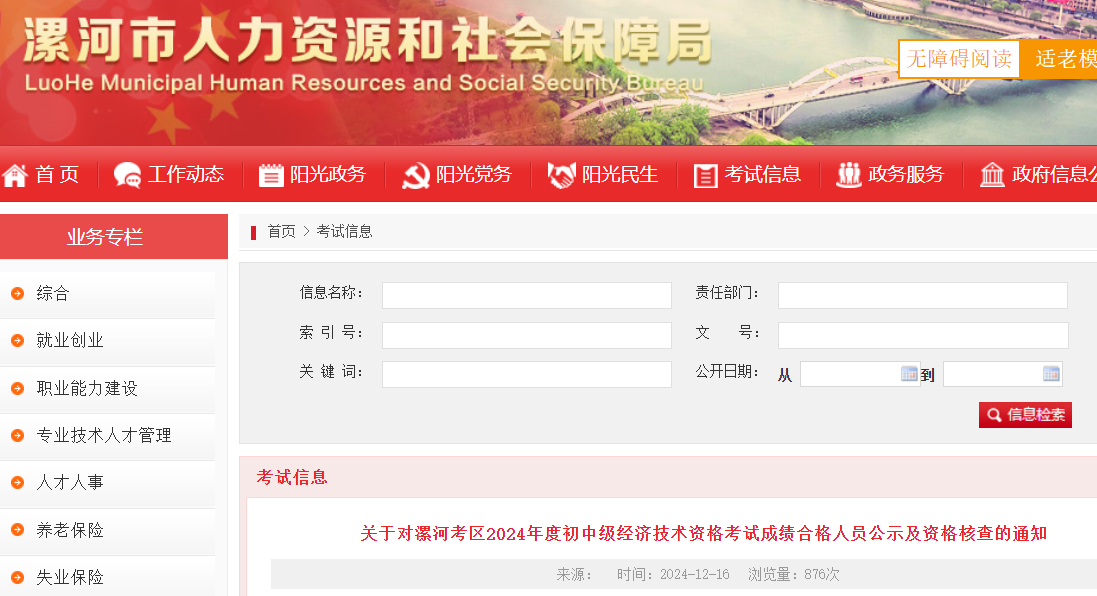Viewport: 1097px width, 596px height.
Task: Click the document icon beside 考试信息 menu
Action: (x=705, y=175)
